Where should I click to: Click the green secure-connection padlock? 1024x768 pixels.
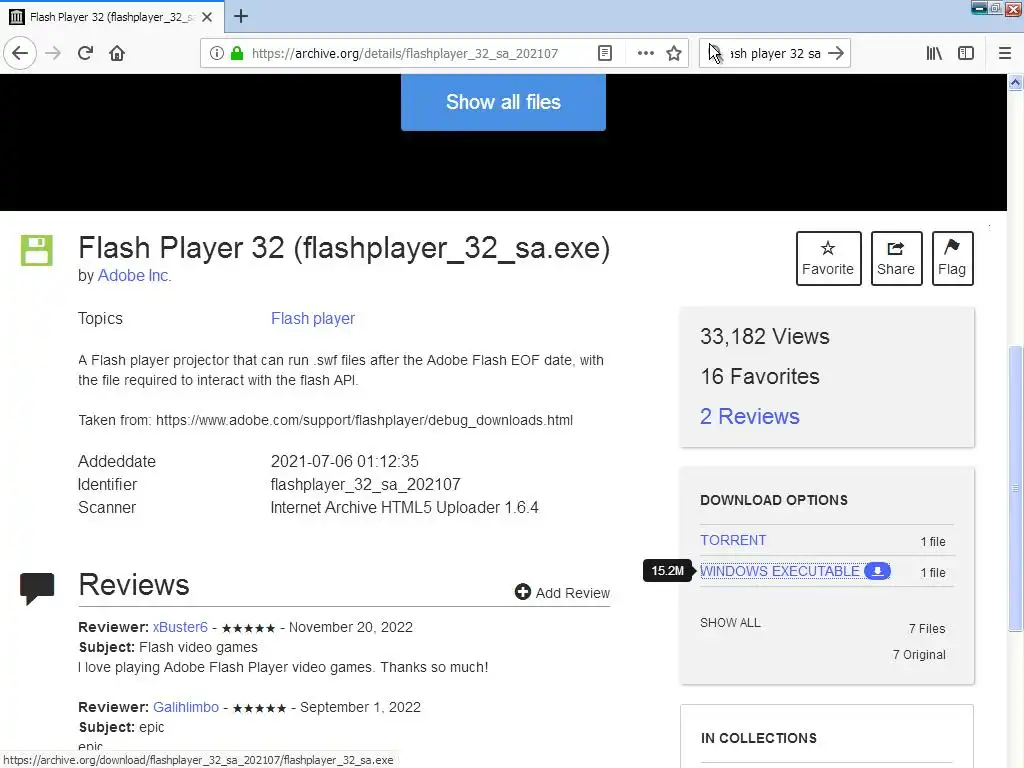237,53
